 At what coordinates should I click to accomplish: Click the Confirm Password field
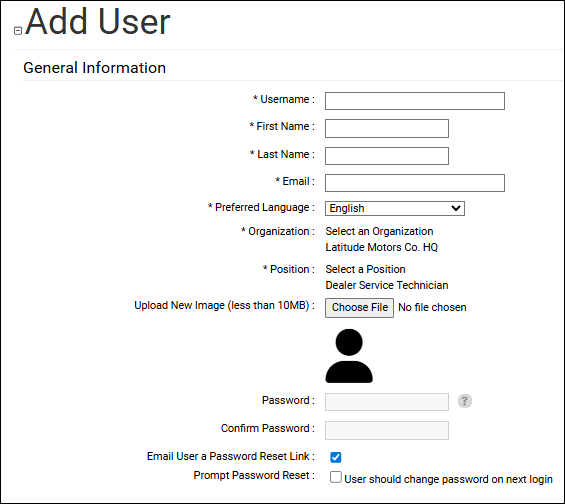pos(387,430)
